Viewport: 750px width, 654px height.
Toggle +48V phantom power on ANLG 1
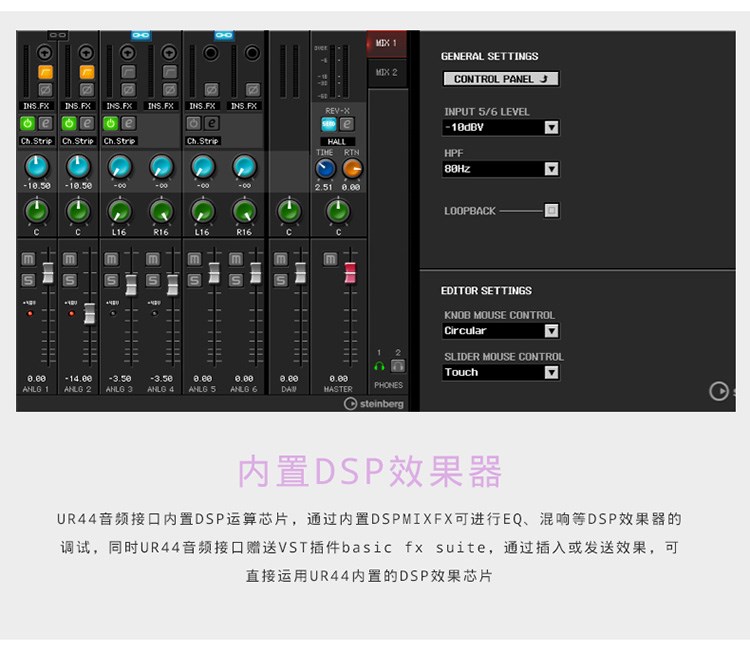30,313
